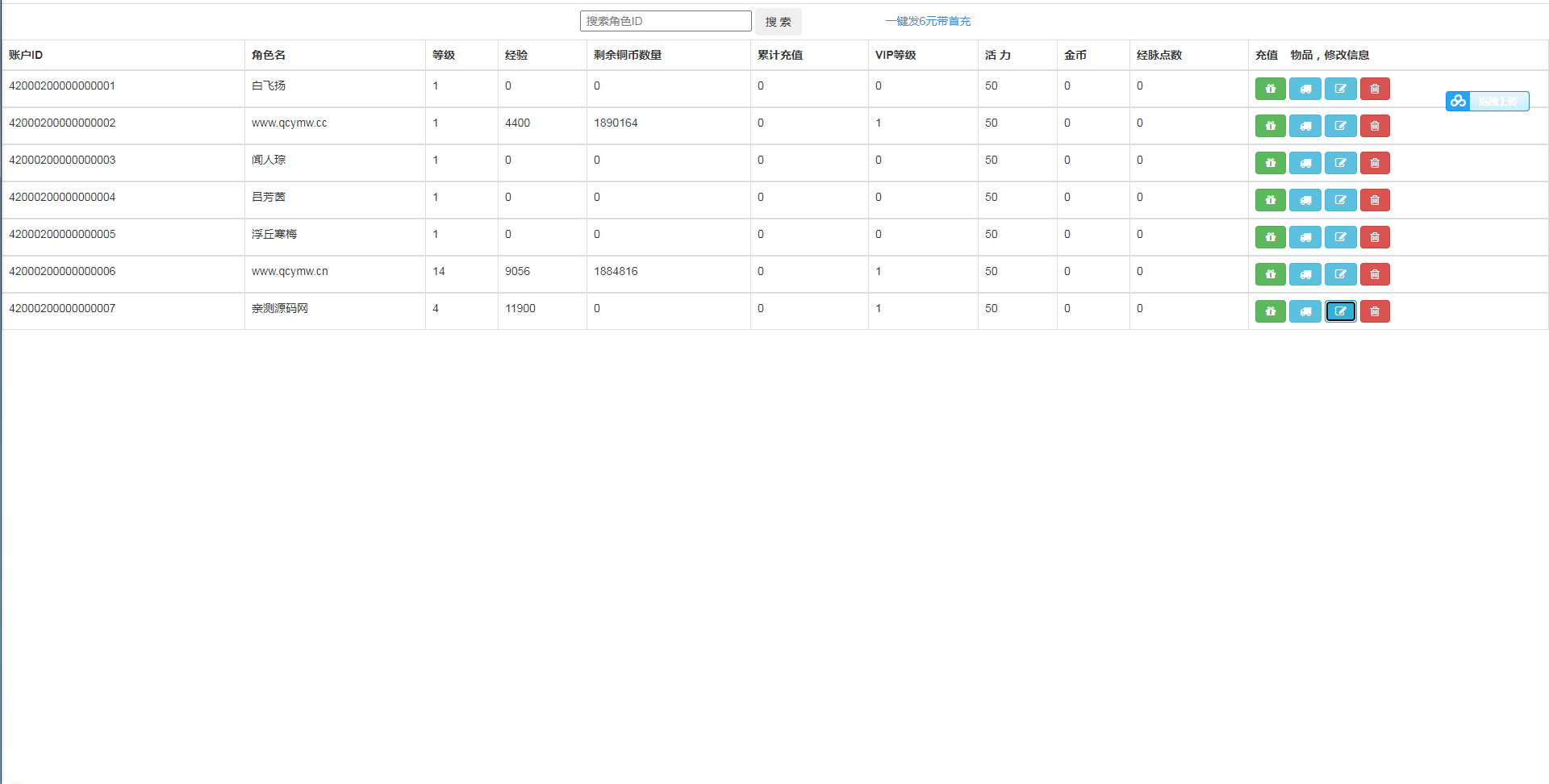1549x784 pixels.
Task: Open the 一键发6元带首充 link
Action: pyautogui.click(x=928, y=21)
